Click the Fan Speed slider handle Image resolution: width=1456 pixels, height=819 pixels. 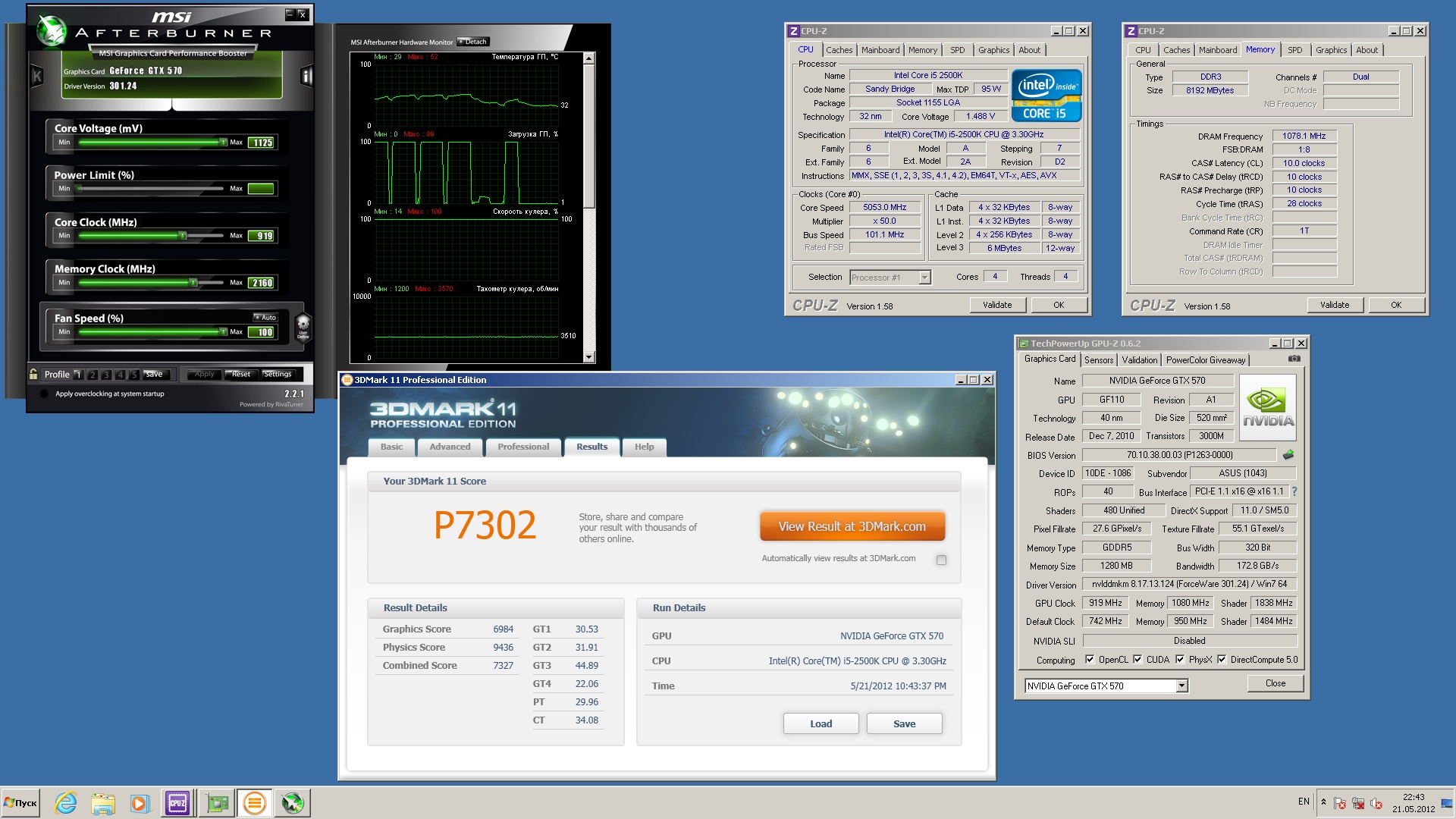click(223, 331)
